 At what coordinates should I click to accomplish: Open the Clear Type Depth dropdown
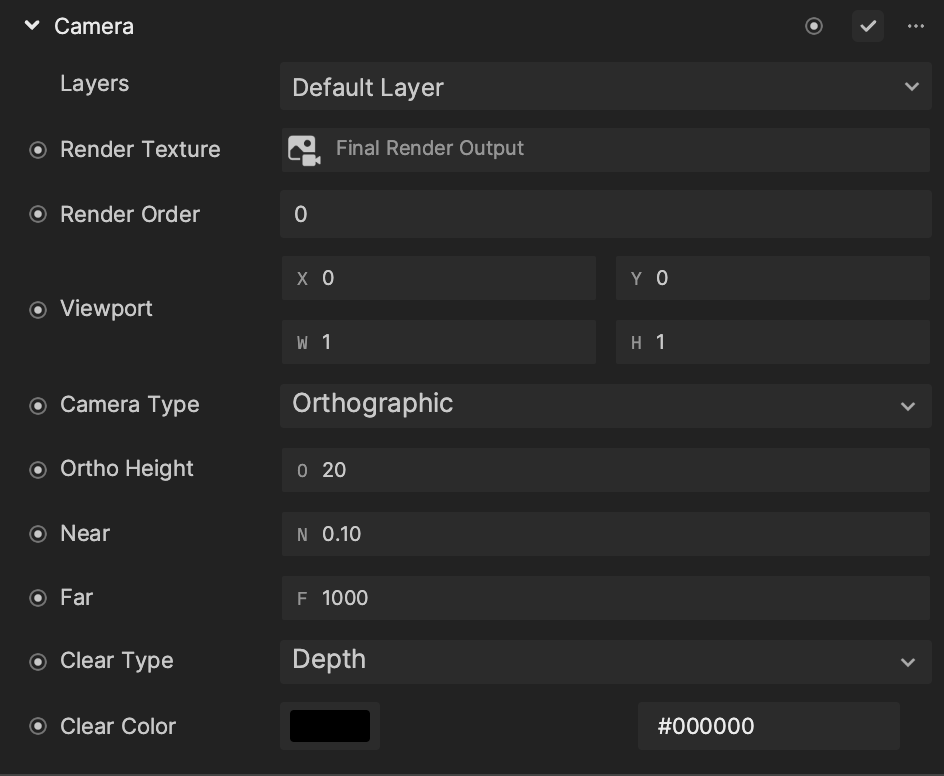(x=606, y=662)
